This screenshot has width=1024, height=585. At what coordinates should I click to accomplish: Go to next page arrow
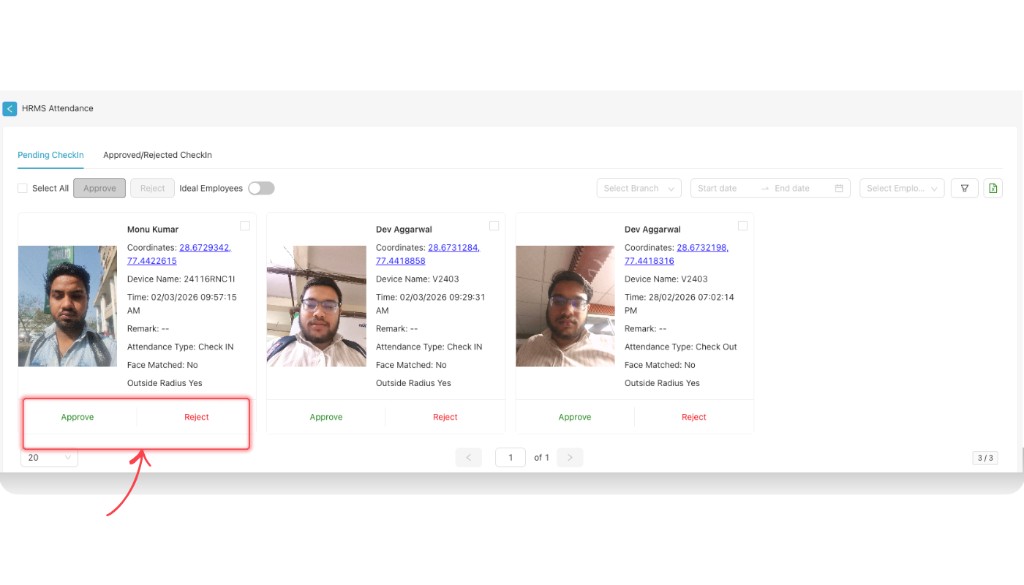570,457
